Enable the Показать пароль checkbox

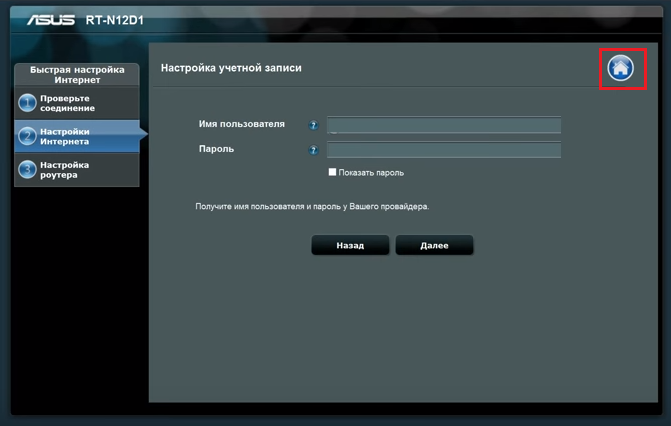333,172
